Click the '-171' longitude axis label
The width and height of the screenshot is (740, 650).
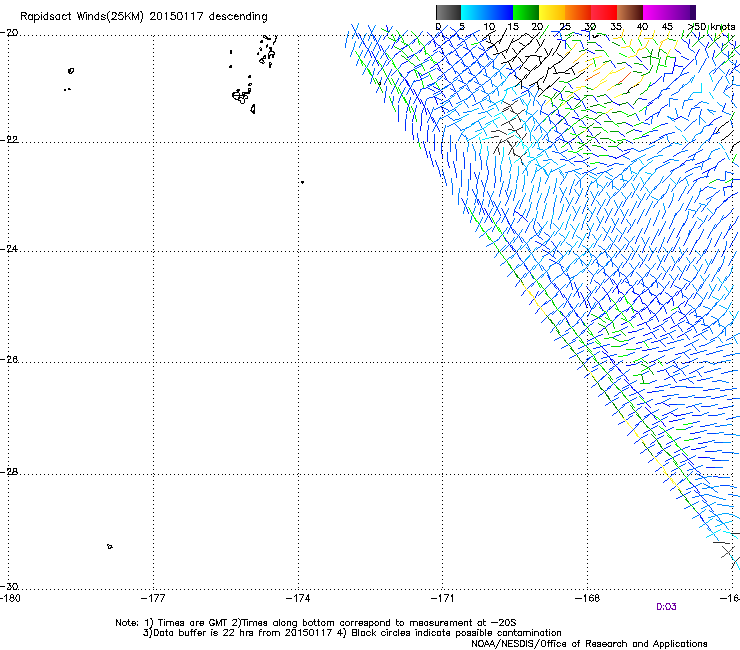click(443, 598)
